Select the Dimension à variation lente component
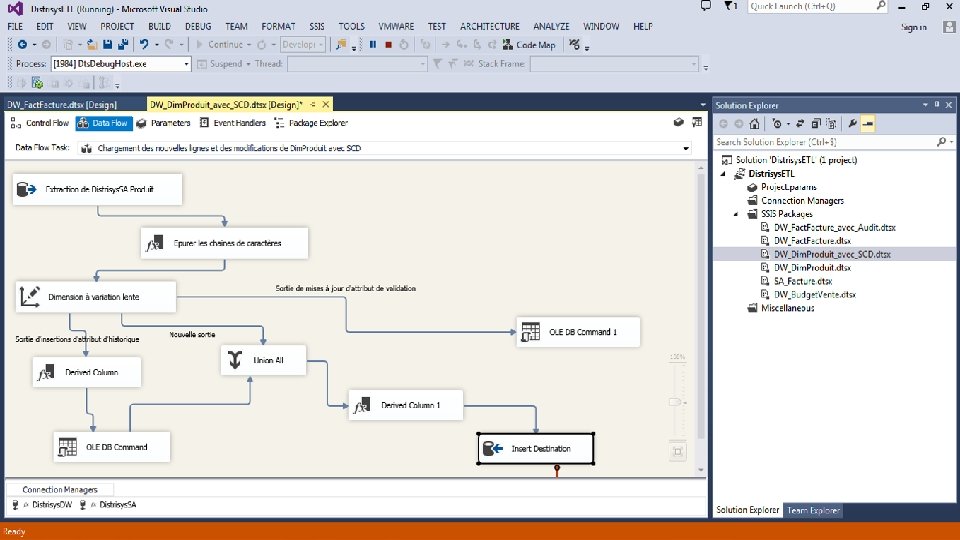This screenshot has width=960, height=540. (x=96, y=297)
